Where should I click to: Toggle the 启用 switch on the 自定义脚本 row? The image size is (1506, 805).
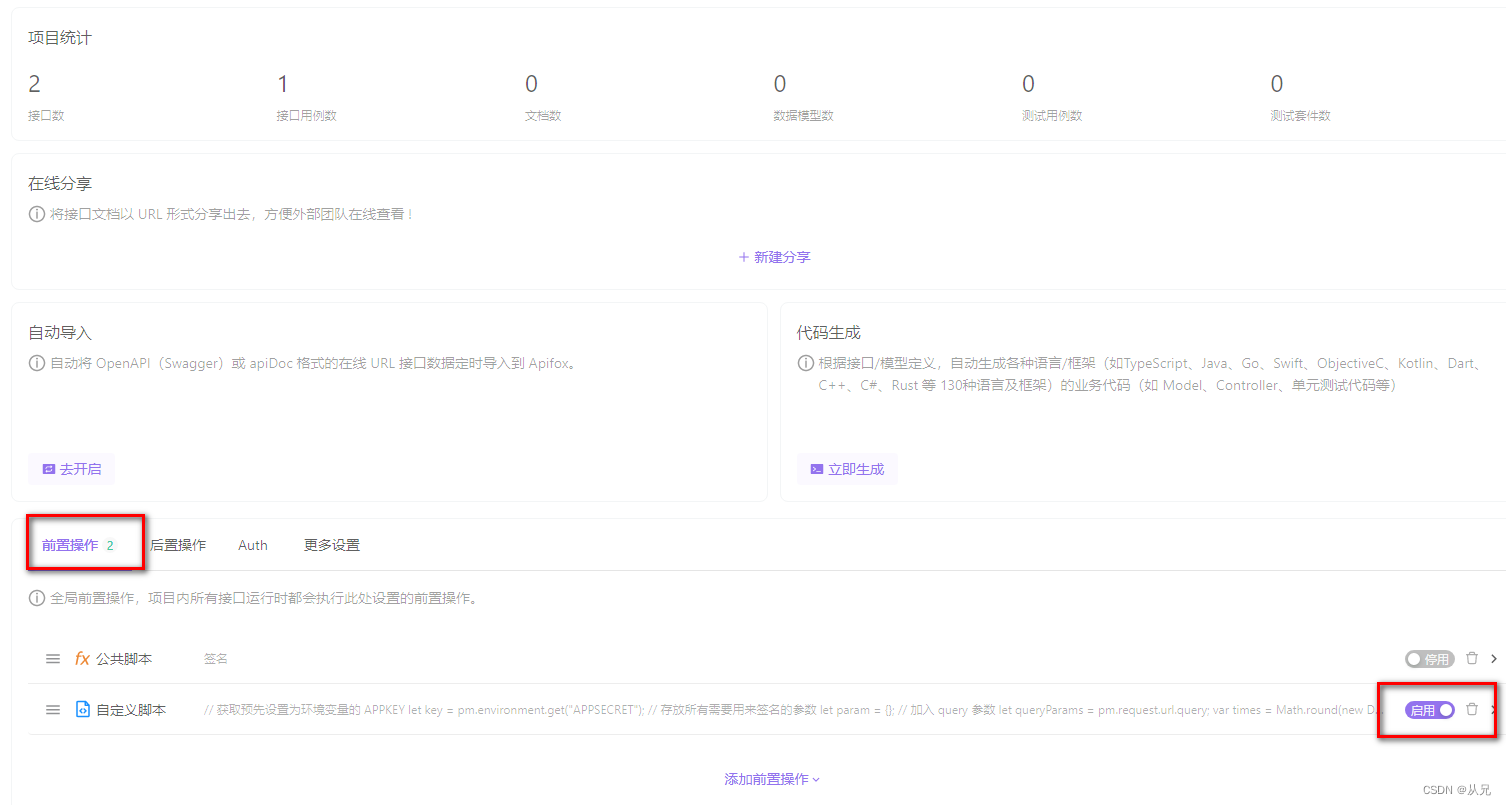[1429, 710]
